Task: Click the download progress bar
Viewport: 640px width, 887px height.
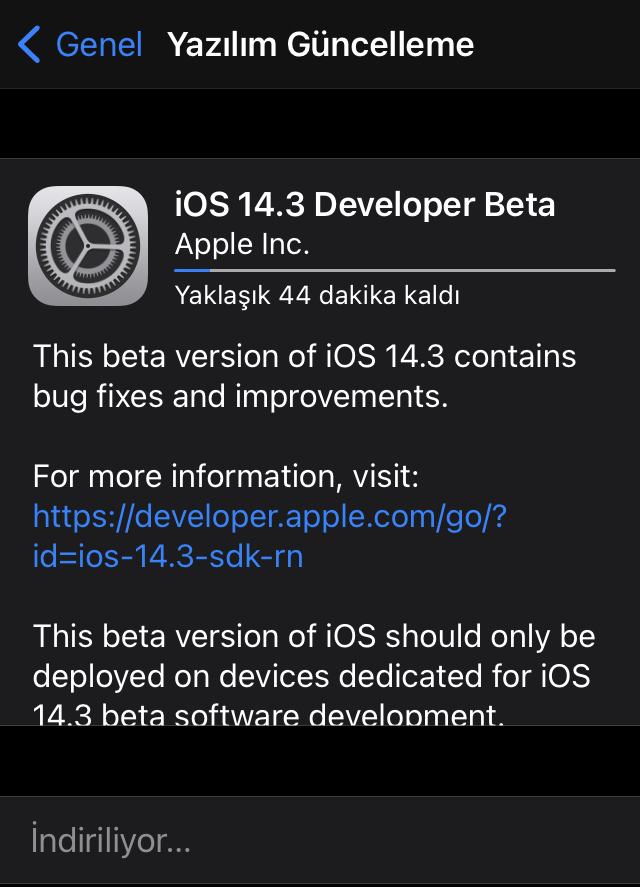Action: [395, 270]
